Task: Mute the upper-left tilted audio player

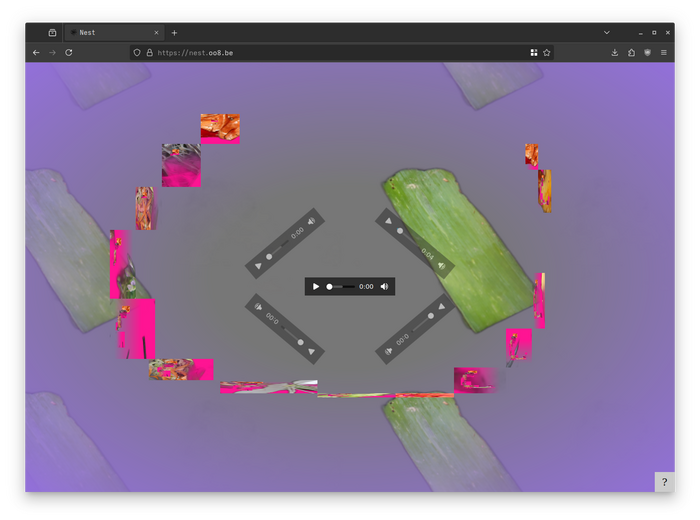Action: pos(312,221)
